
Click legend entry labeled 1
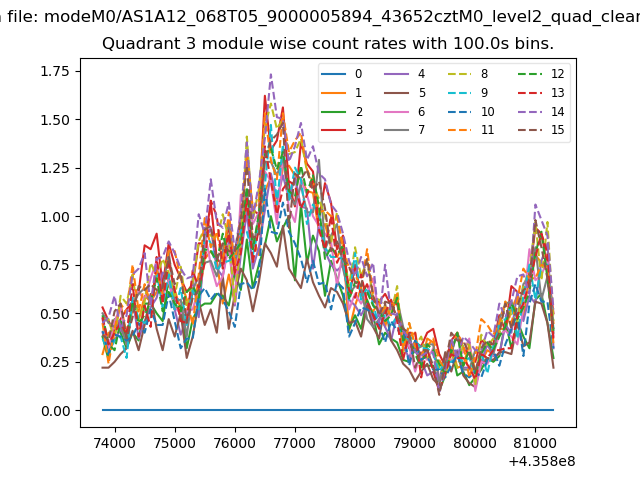tap(342, 93)
